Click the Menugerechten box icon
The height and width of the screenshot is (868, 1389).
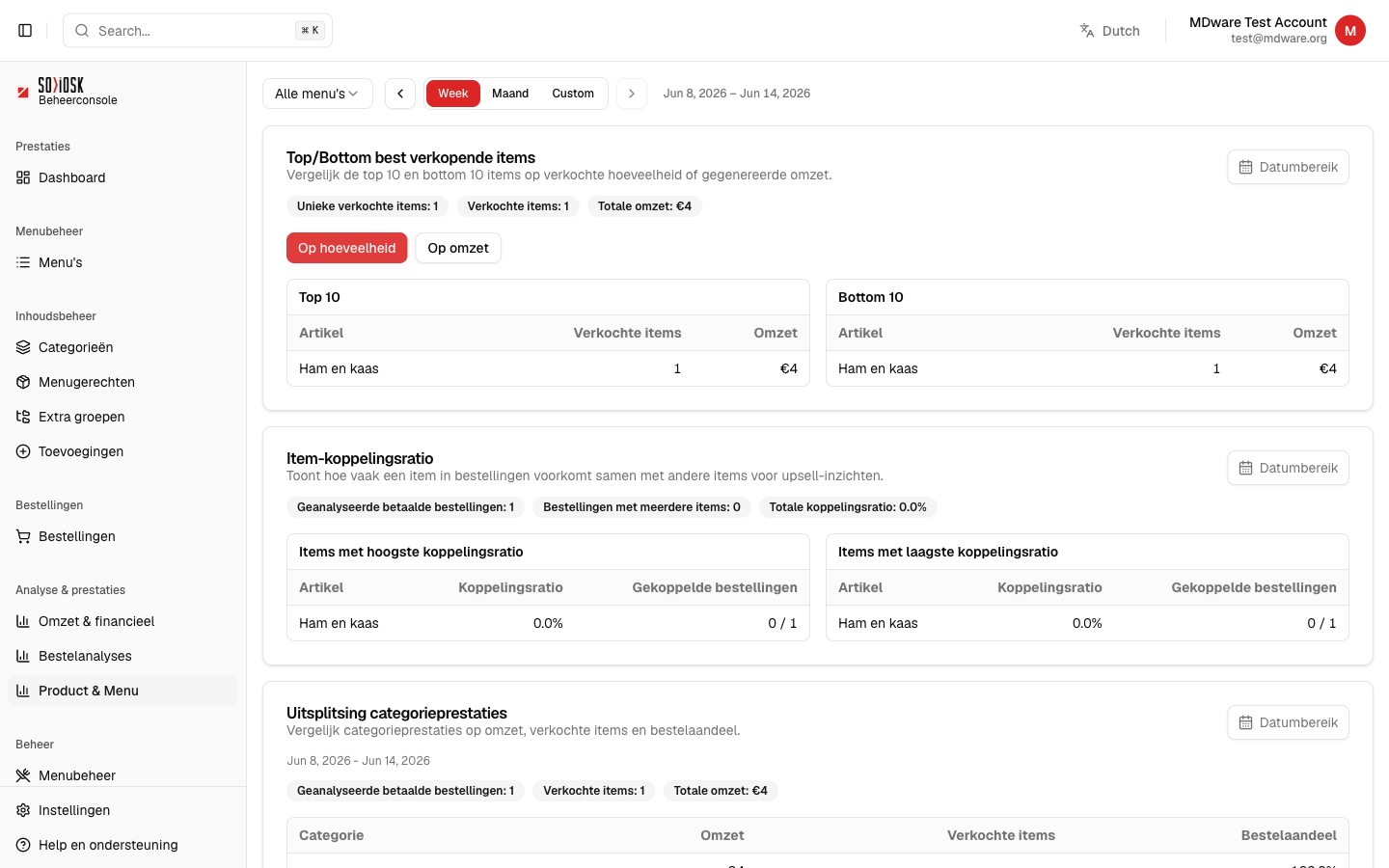(23, 382)
